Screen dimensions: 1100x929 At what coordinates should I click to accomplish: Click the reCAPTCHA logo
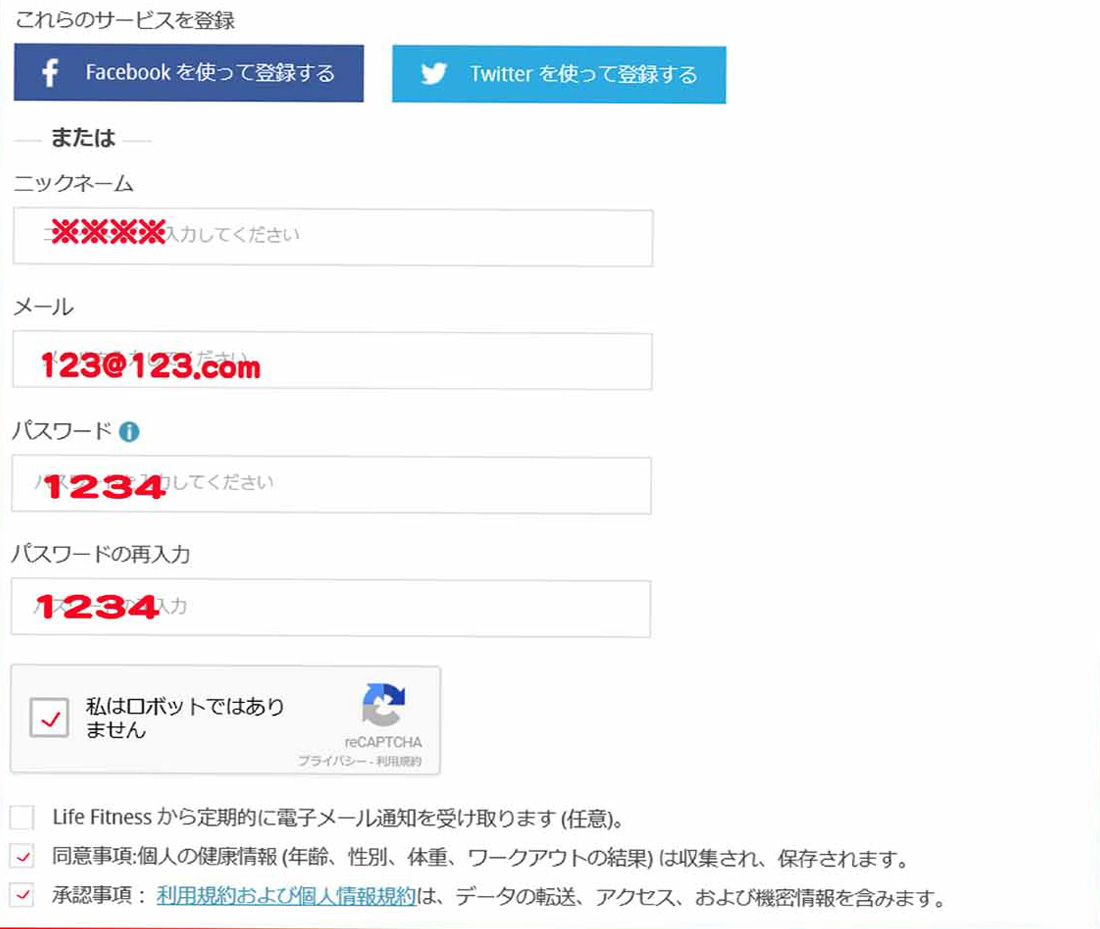[384, 705]
